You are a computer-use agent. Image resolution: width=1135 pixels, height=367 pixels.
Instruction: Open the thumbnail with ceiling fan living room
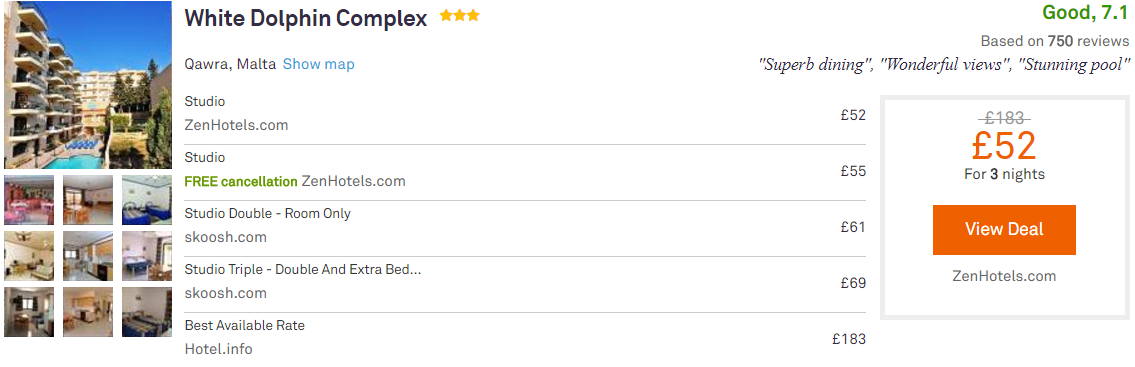point(29,256)
